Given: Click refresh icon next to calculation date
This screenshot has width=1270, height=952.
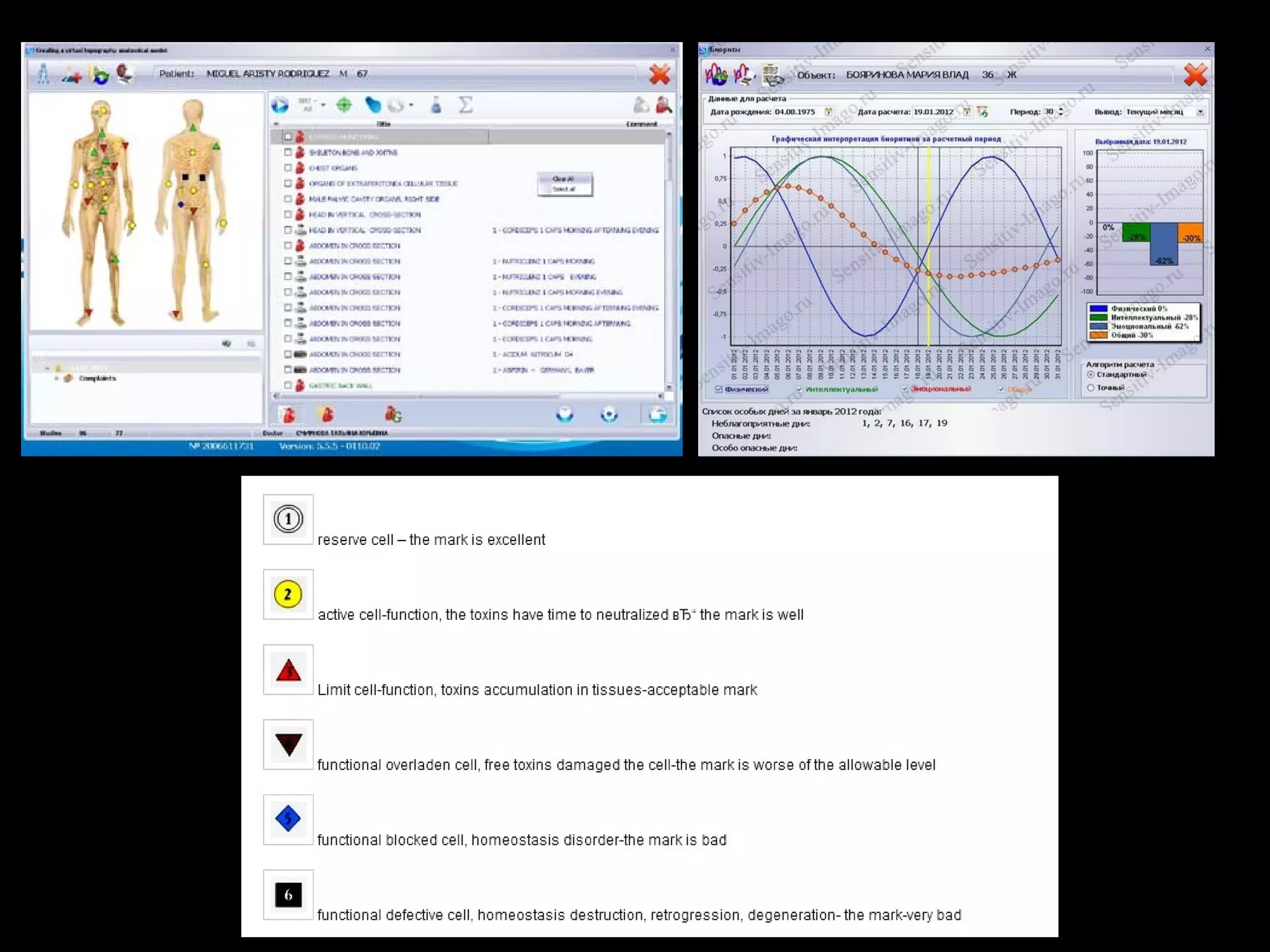Looking at the screenshot, I should click(982, 112).
